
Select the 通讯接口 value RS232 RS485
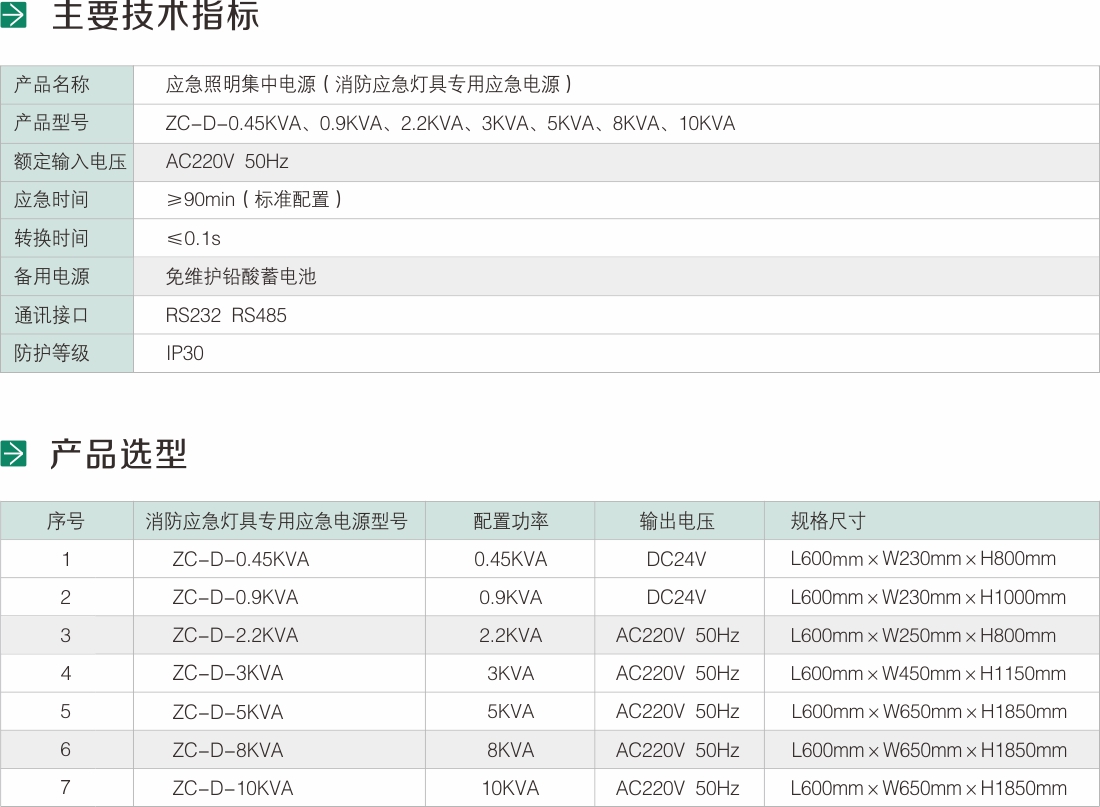226,315
